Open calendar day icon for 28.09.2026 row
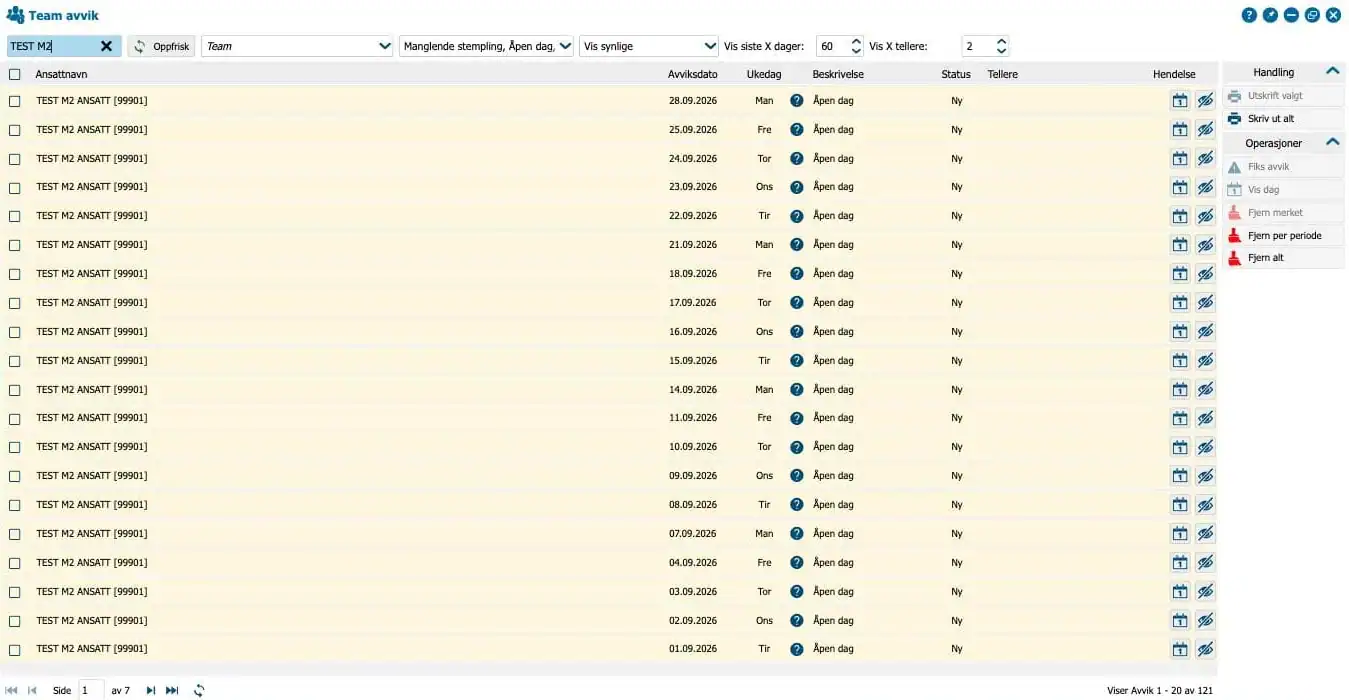The height and width of the screenshot is (700, 1349). point(1180,101)
